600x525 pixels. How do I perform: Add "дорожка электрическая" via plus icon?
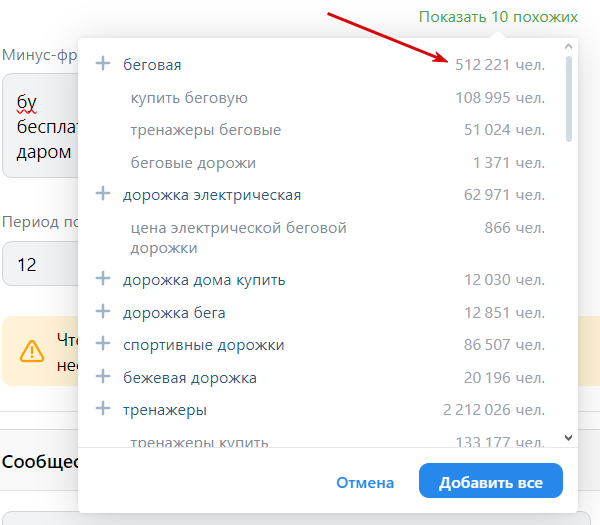coord(102,194)
